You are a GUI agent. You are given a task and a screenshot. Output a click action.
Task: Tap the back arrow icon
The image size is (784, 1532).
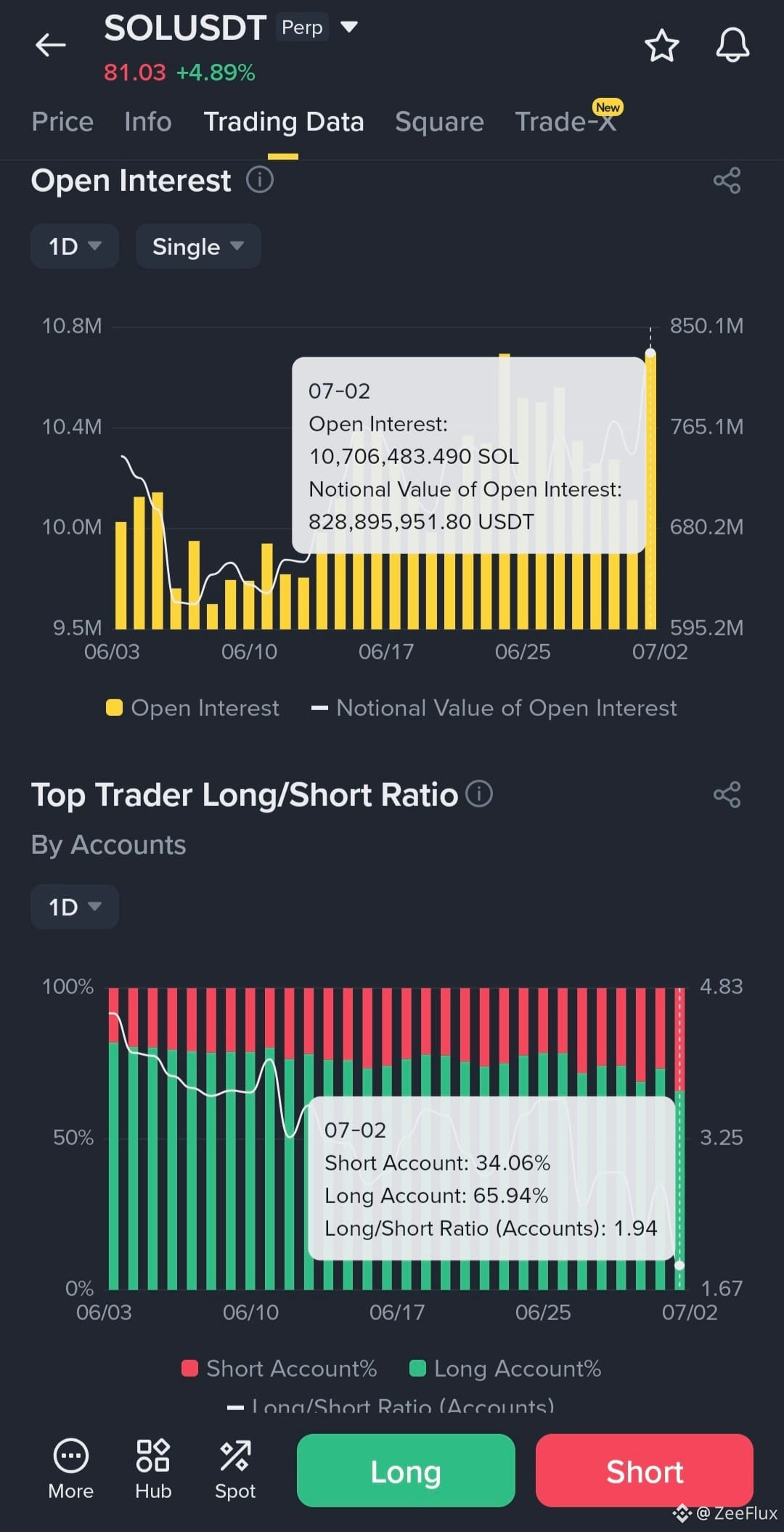click(x=50, y=45)
